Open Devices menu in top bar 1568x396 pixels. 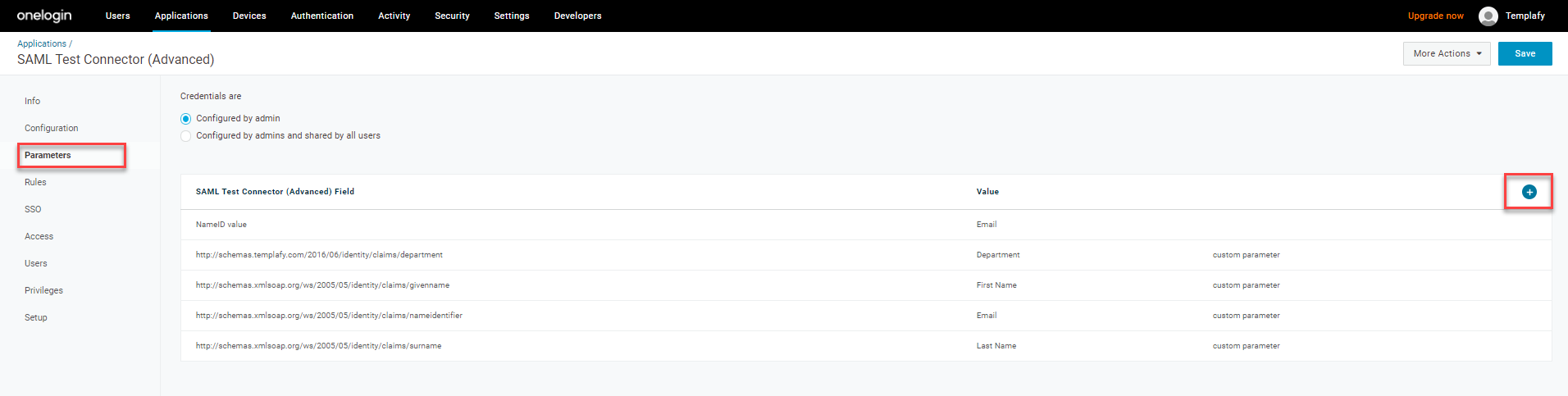point(249,16)
